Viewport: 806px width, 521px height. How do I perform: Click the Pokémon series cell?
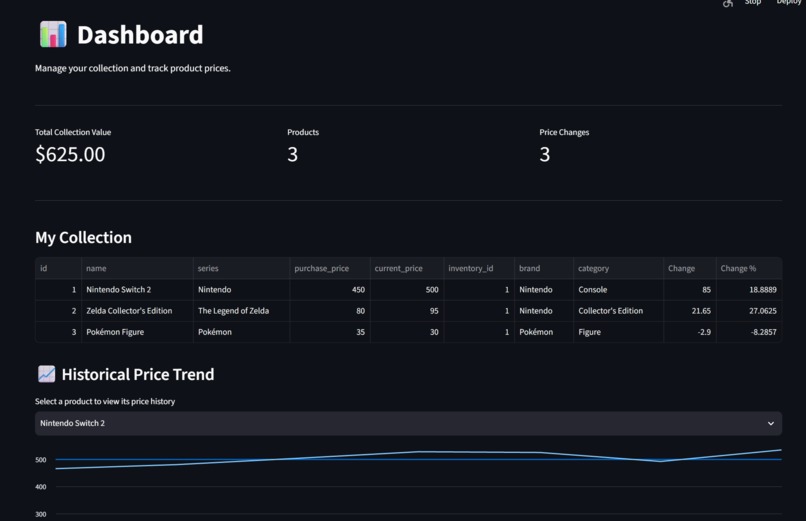tap(241, 332)
